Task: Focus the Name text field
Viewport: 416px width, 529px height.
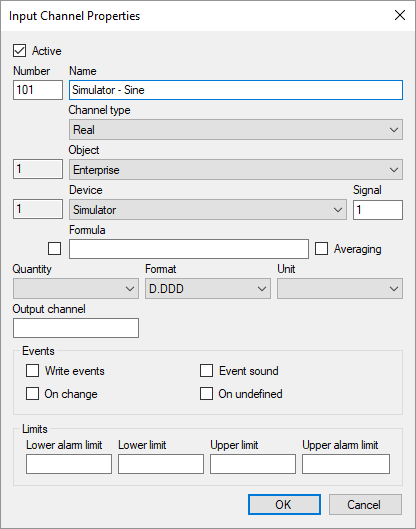Action: (x=236, y=90)
